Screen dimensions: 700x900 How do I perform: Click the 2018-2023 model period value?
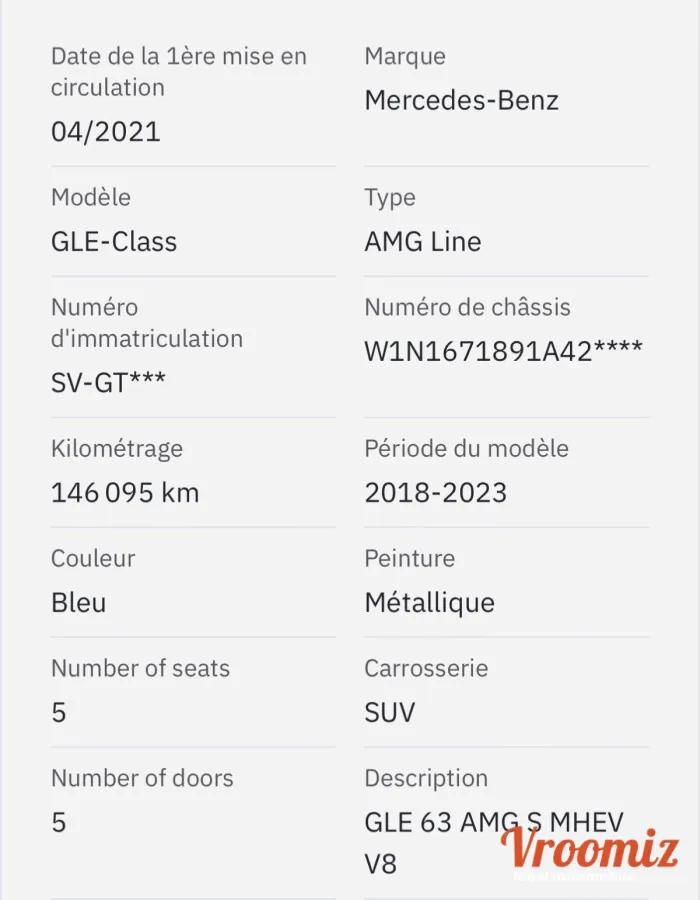coord(435,492)
